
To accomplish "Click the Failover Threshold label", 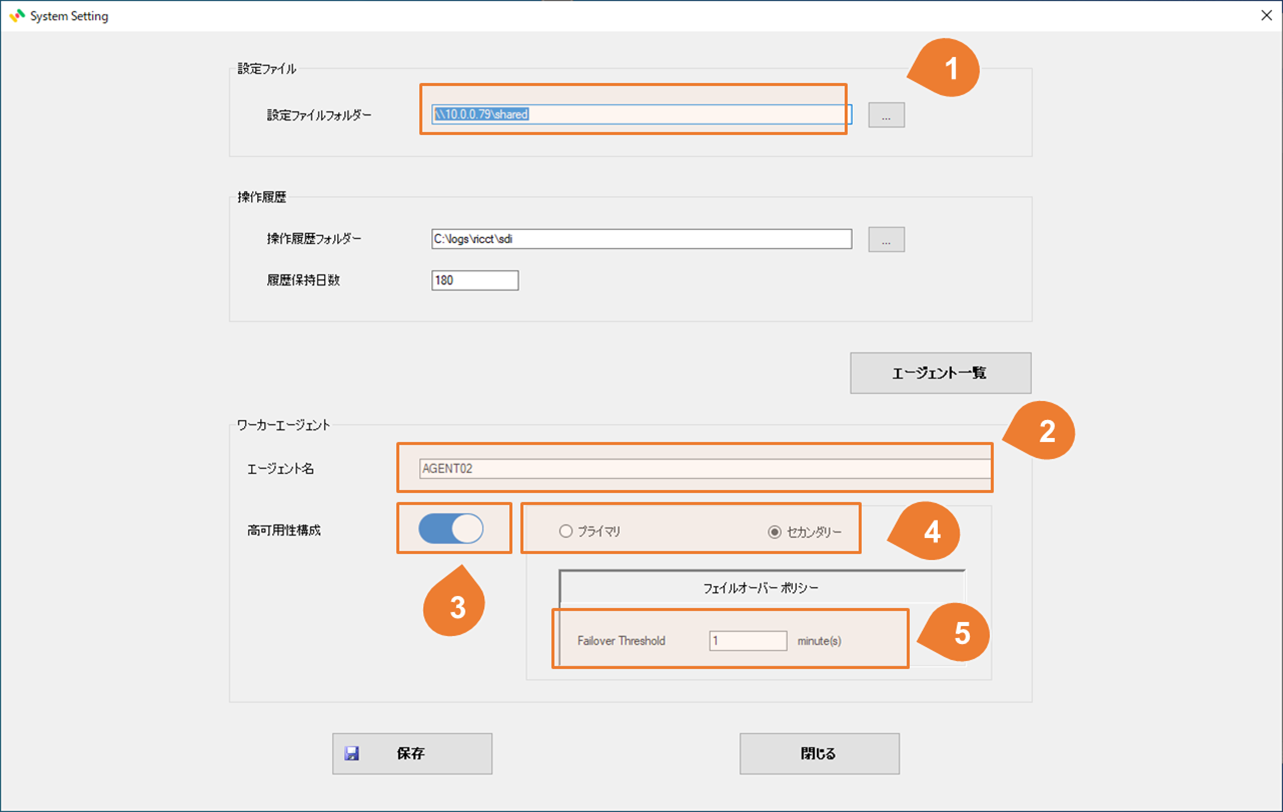I will [621, 641].
